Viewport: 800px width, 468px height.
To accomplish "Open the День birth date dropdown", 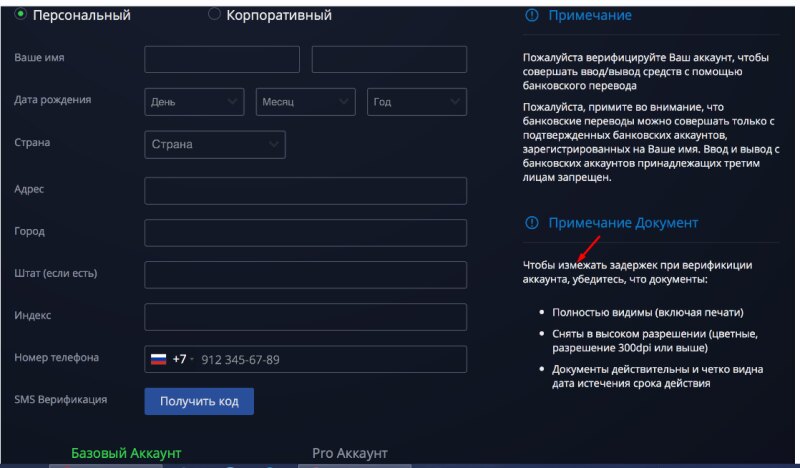I will [194, 102].
